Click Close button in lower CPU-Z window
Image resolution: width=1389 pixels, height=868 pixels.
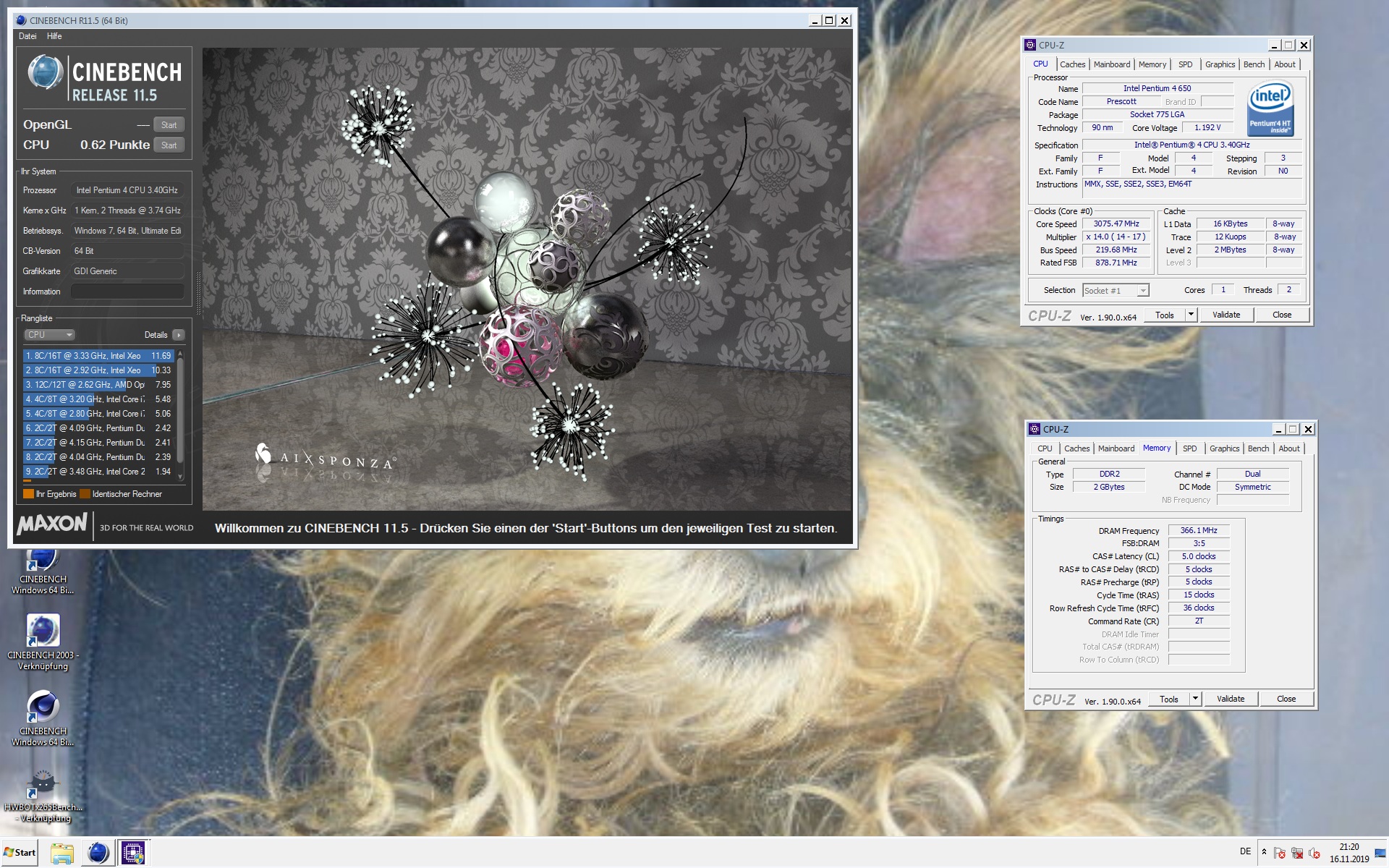click(x=1286, y=699)
